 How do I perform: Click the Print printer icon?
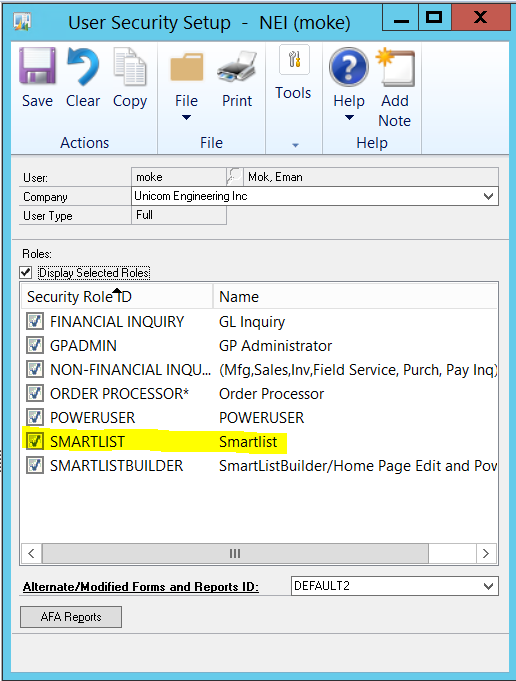pos(237,66)
